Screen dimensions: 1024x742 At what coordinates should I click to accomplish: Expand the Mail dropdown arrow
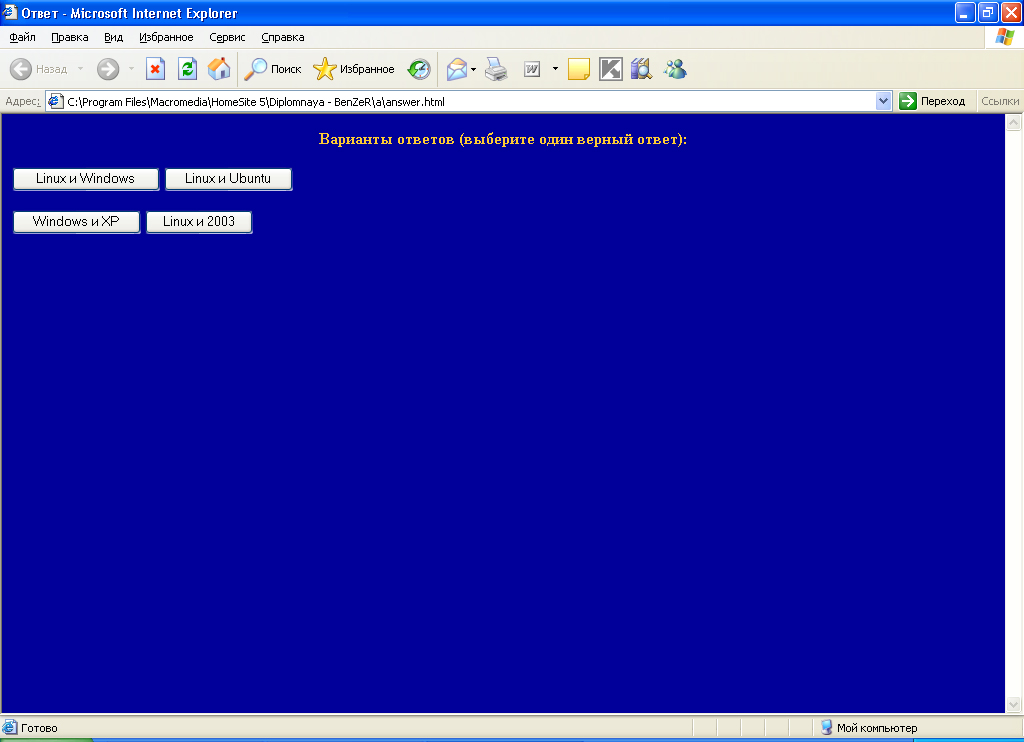pos(473,69)
